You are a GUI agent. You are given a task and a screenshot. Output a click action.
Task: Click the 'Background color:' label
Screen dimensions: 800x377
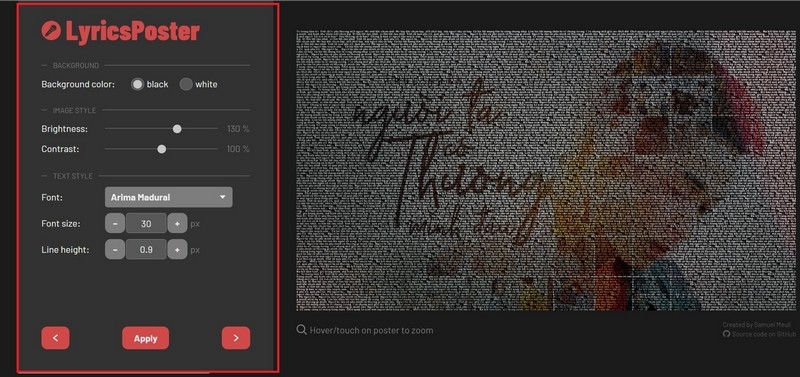[78, 84]
